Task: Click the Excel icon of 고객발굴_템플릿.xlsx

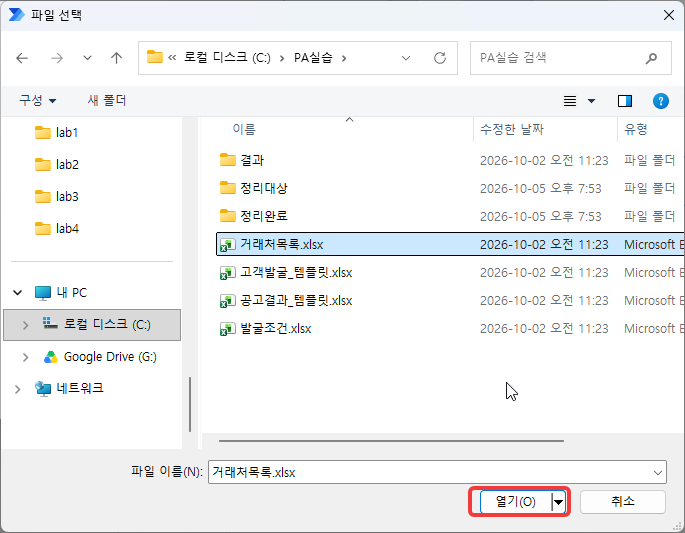Action: (x=227, y=273)
